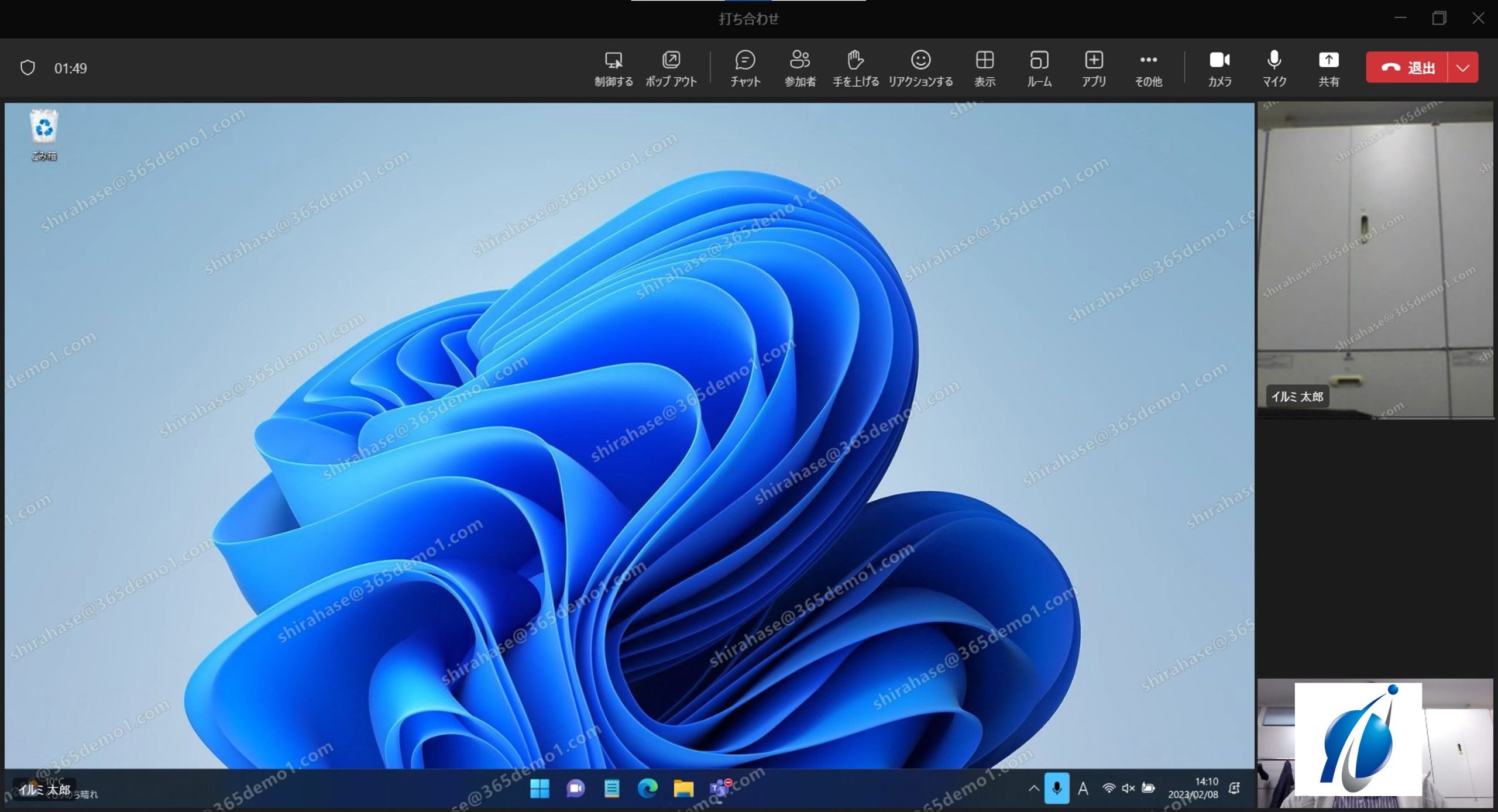Screen dimensions: 1498x812
Task: Open the notification center bell icon
Action: [1234, 788]
